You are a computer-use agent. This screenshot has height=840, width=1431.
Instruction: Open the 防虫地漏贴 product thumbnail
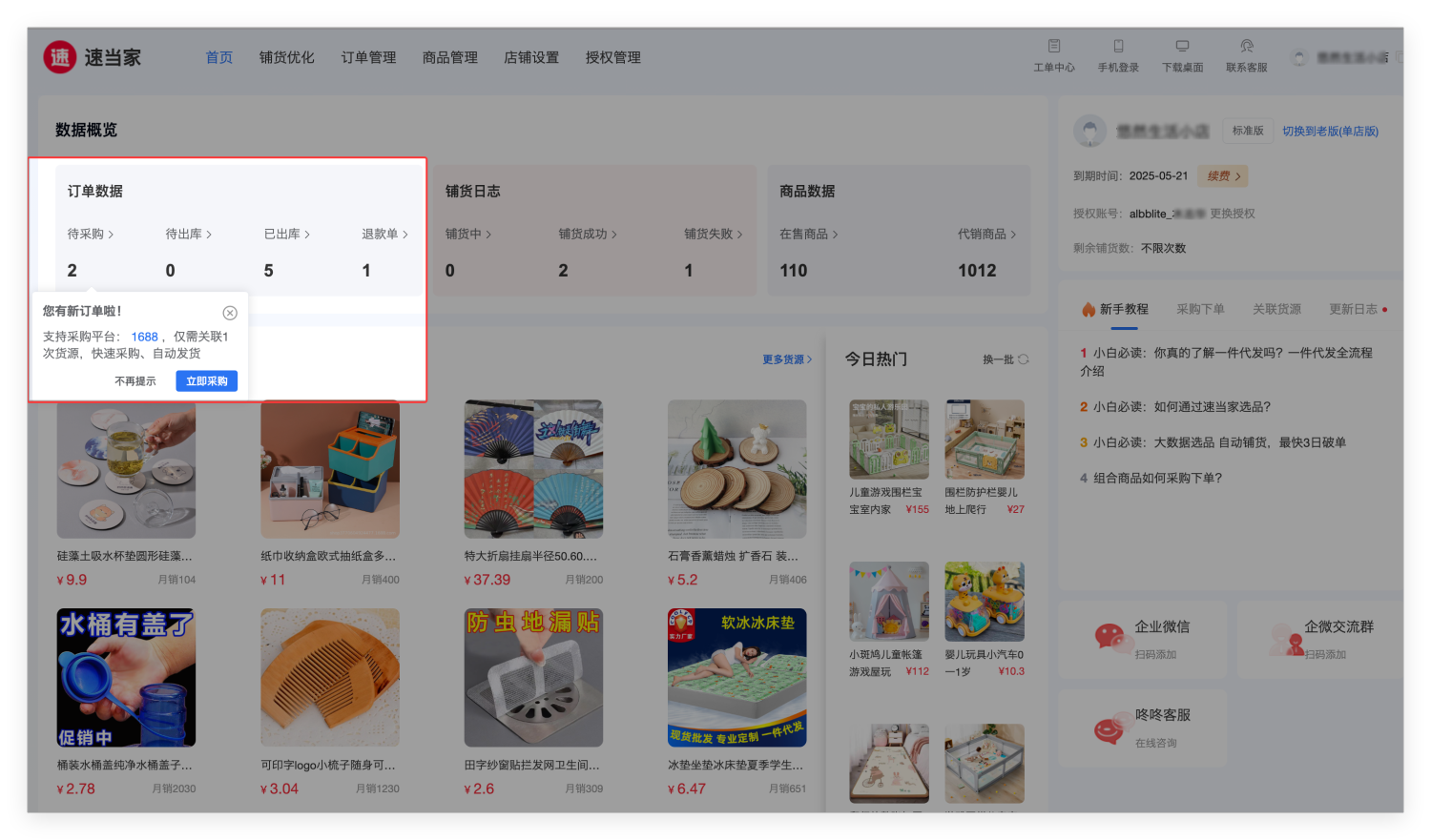[533, 678]
